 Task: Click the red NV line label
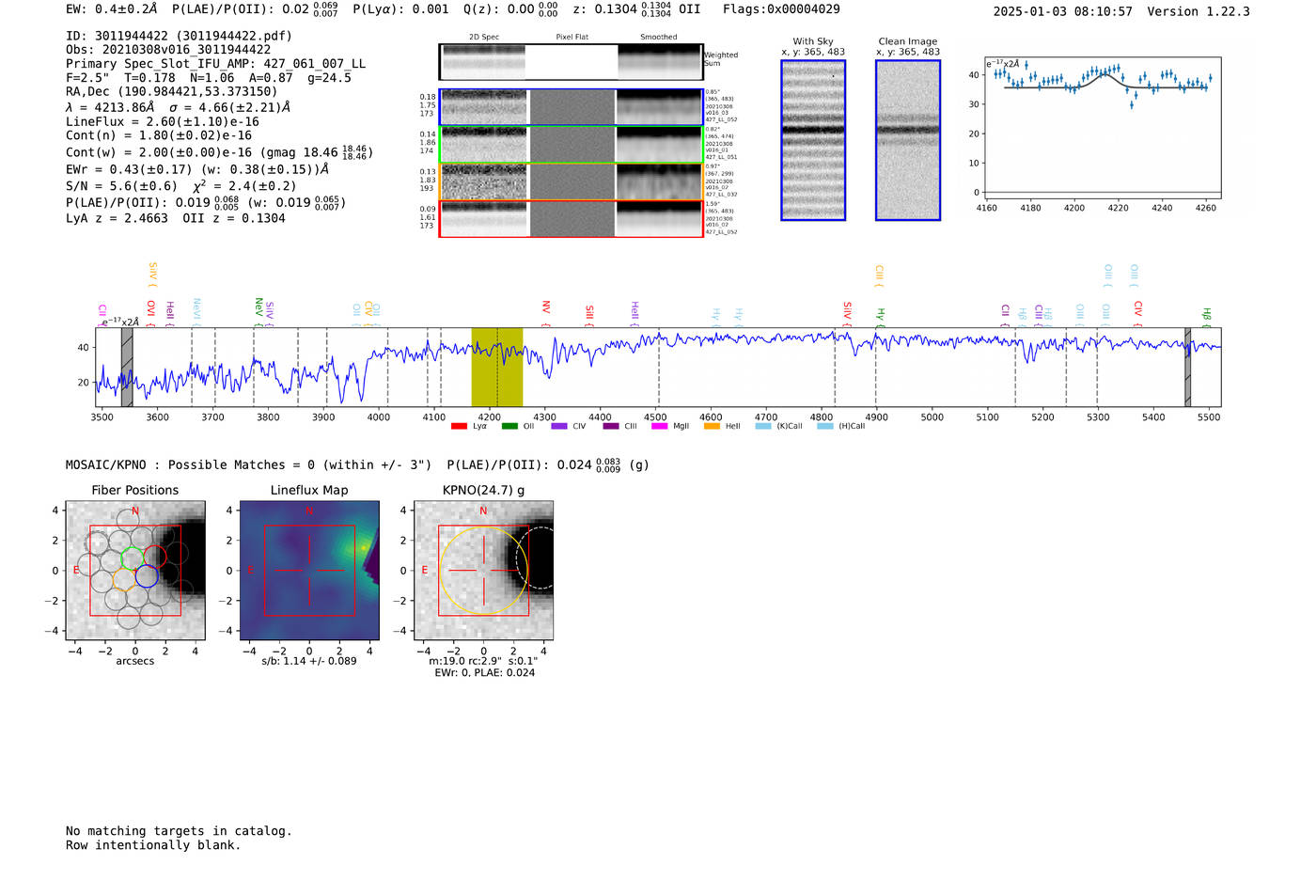click(546, 308)
